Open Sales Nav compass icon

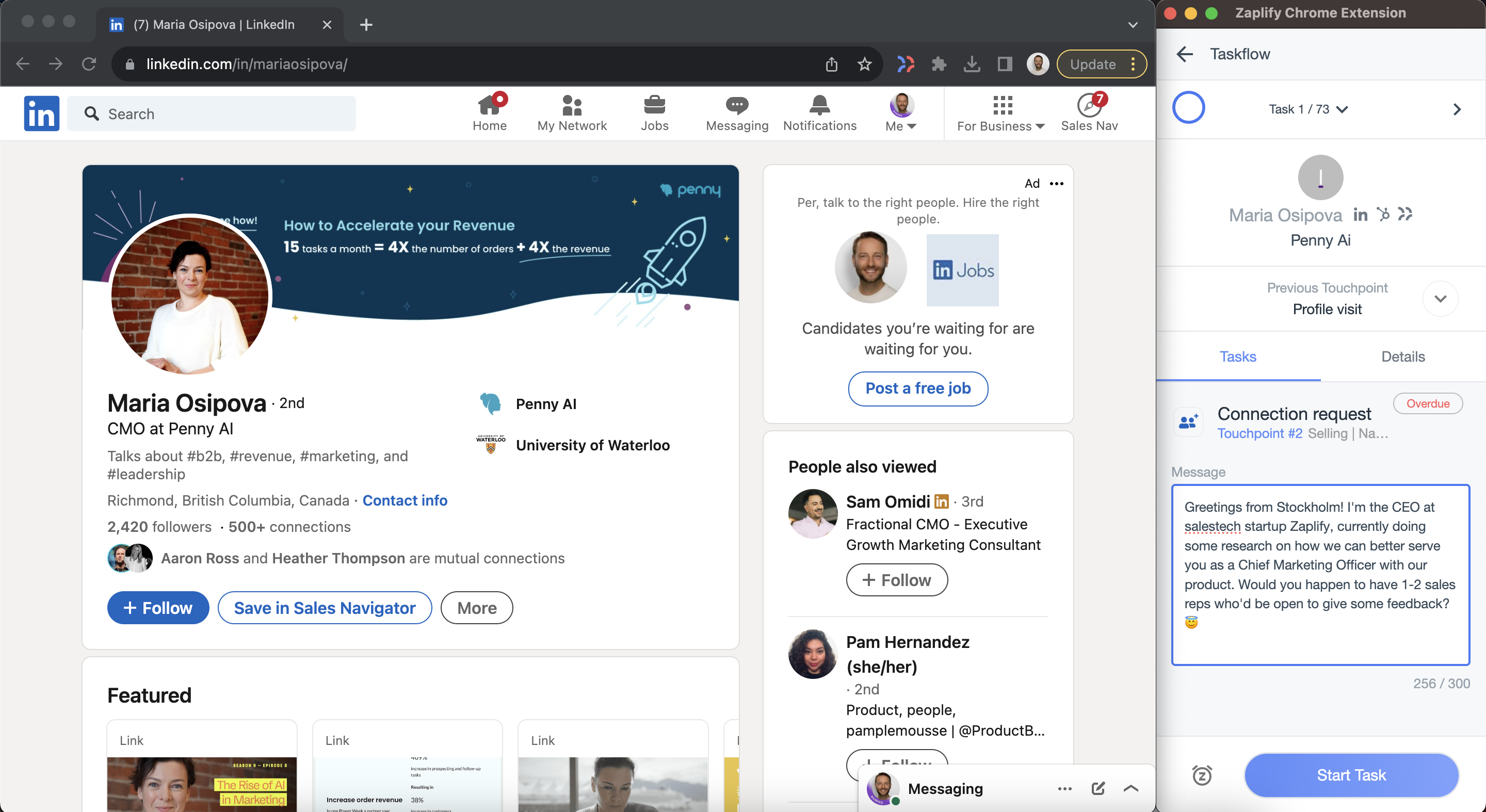[1089, 106]
